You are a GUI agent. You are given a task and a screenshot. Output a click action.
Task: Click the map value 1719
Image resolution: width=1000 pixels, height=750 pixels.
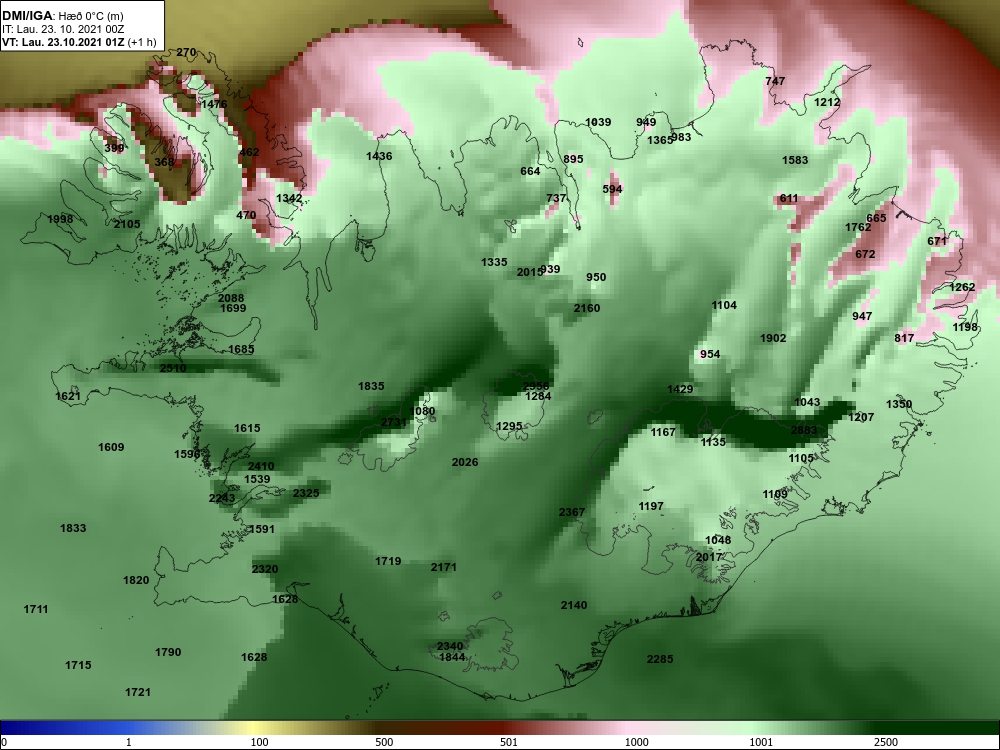[388, 561]
